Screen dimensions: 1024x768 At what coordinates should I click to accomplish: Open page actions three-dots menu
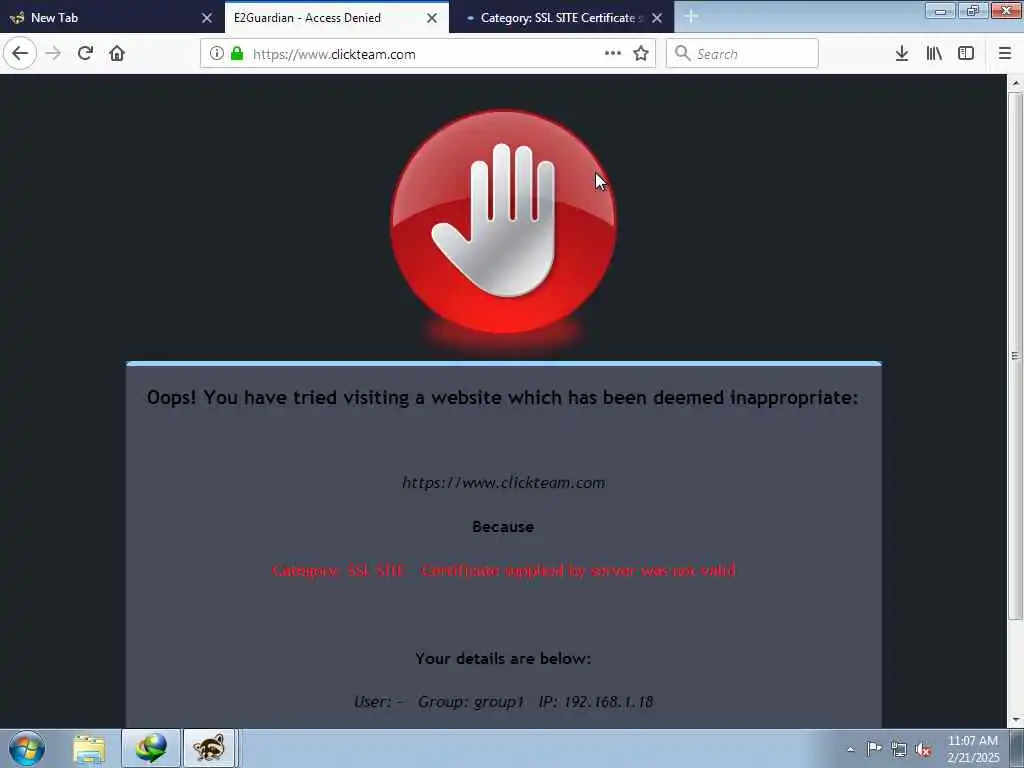click(x=613, y=54)
